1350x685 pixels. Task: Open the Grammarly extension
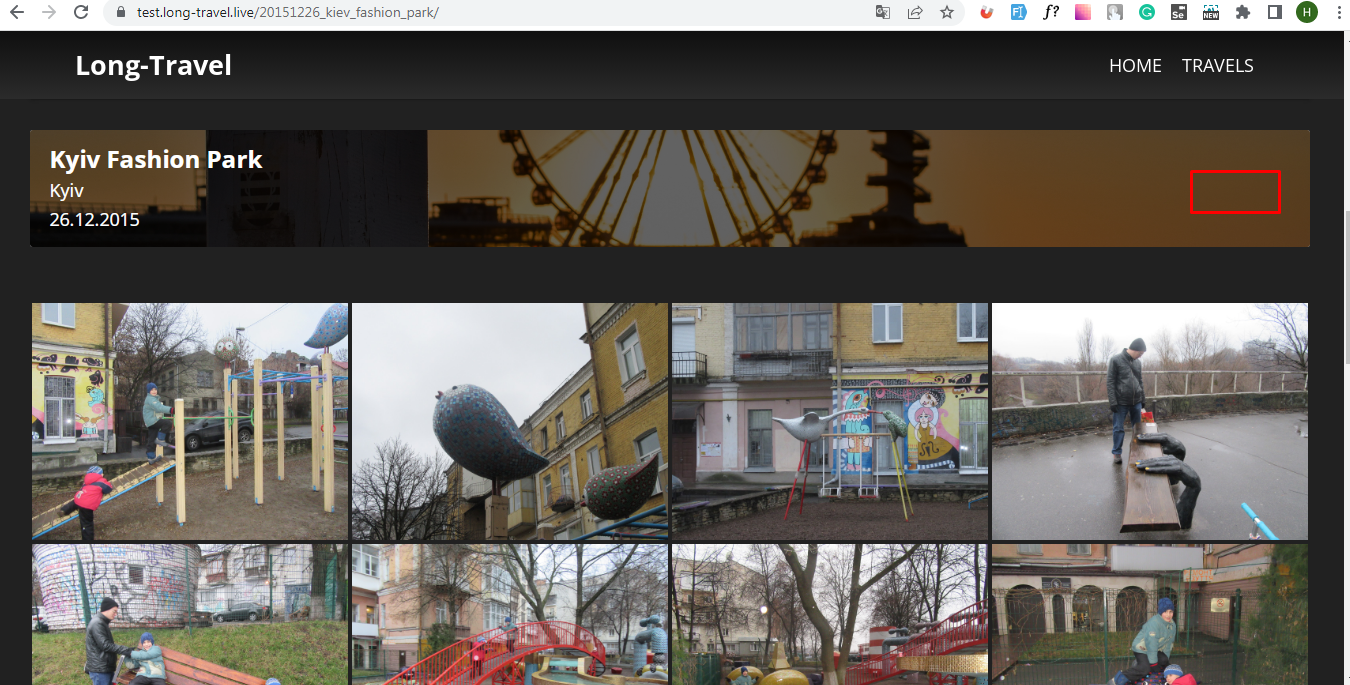(1146, 13)
